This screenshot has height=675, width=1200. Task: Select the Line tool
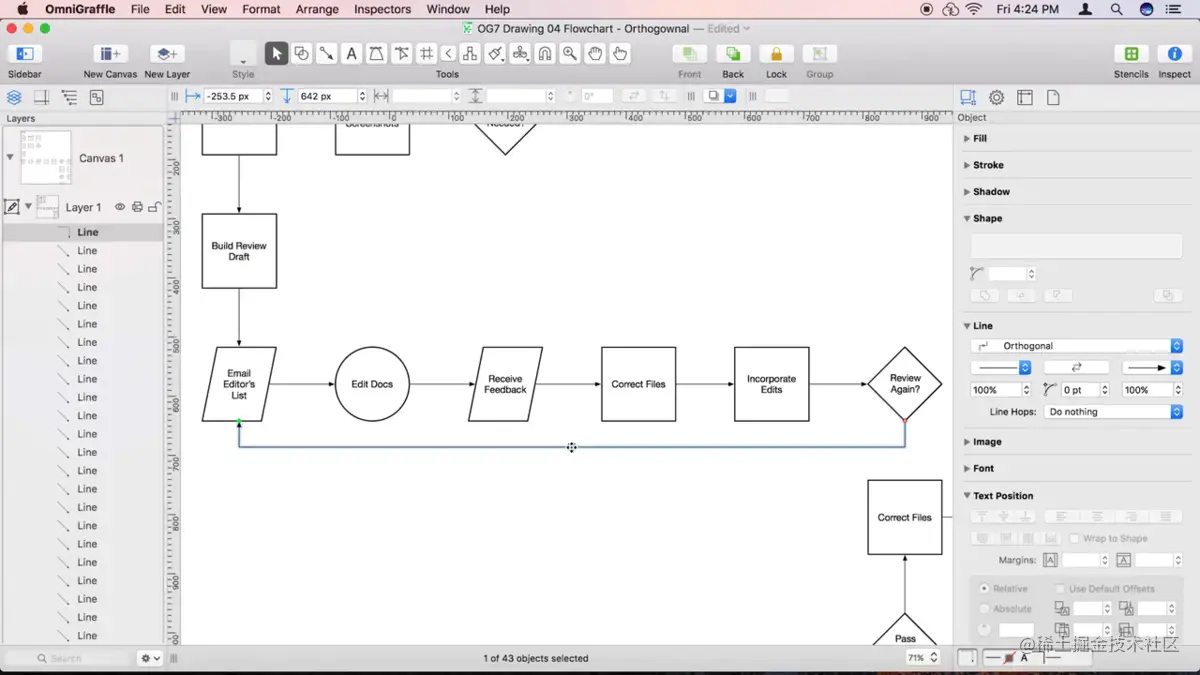pos(326,54)
